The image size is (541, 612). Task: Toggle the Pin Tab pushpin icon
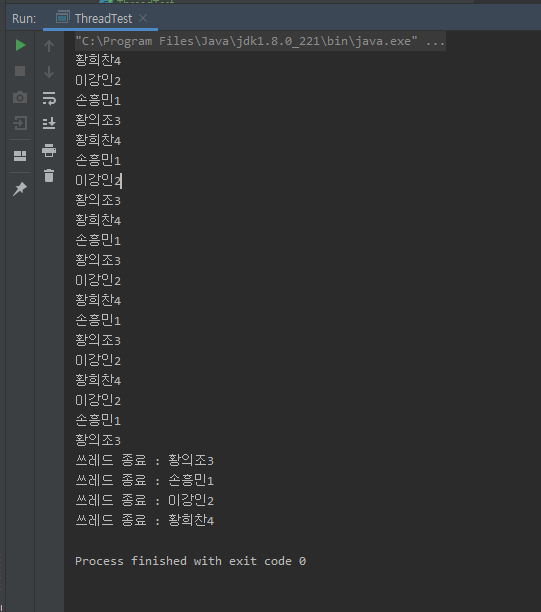[20, 189]
